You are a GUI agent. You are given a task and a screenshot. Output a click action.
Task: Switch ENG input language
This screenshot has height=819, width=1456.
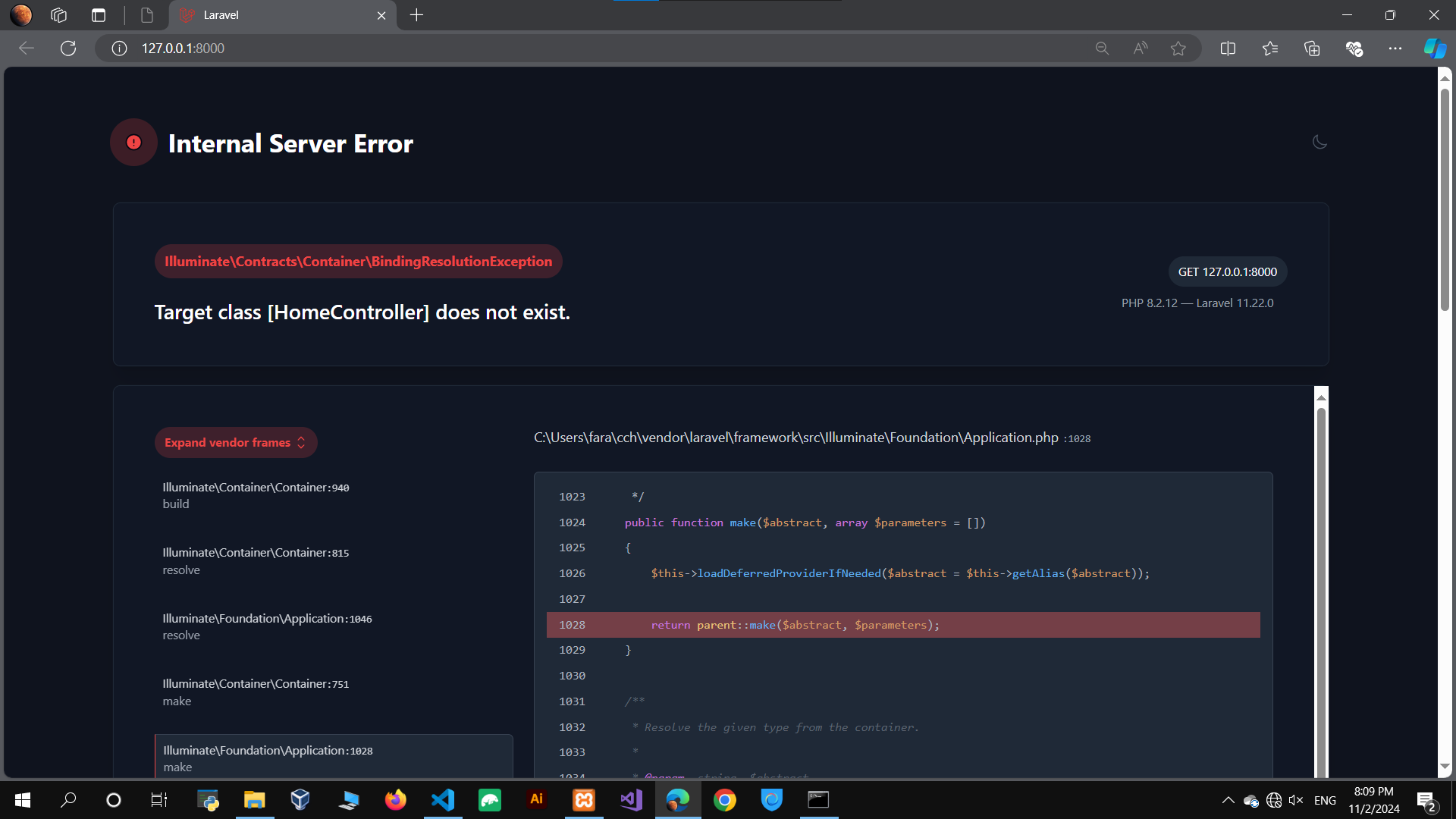pos(1325,800)
